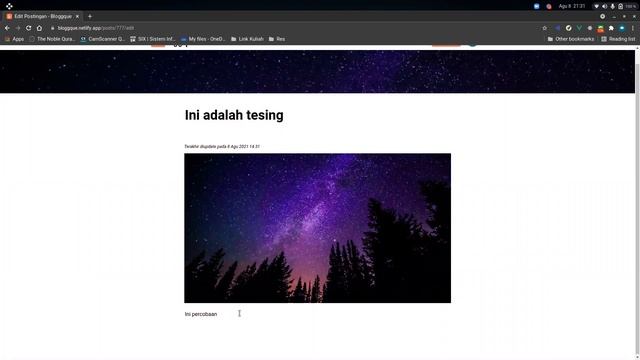
Task: Close the Edit Postingan tab
Action: 77,16
